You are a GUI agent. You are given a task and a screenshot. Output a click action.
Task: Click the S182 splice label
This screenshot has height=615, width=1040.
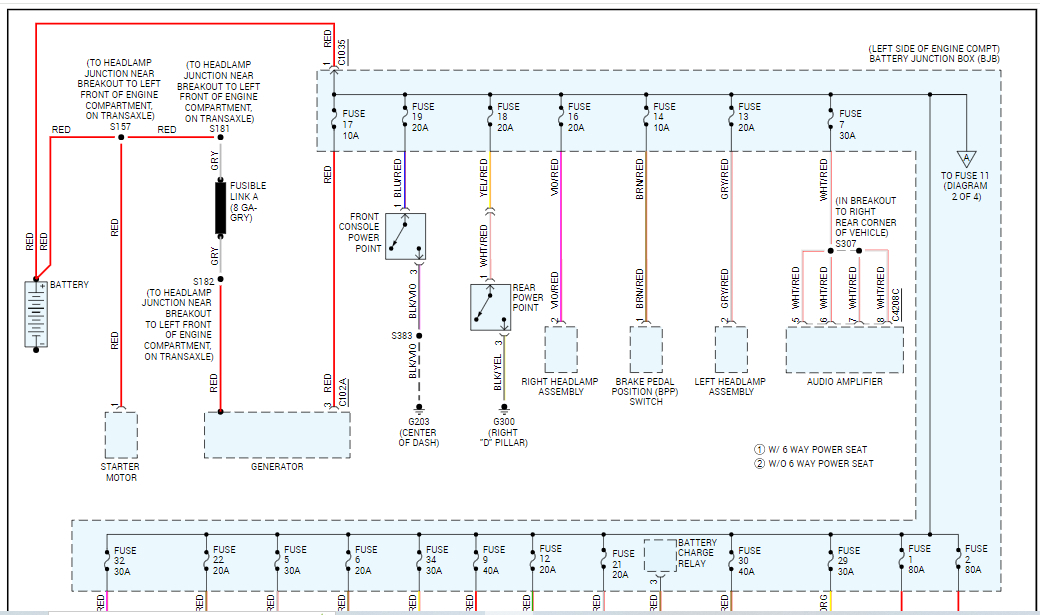204,281
